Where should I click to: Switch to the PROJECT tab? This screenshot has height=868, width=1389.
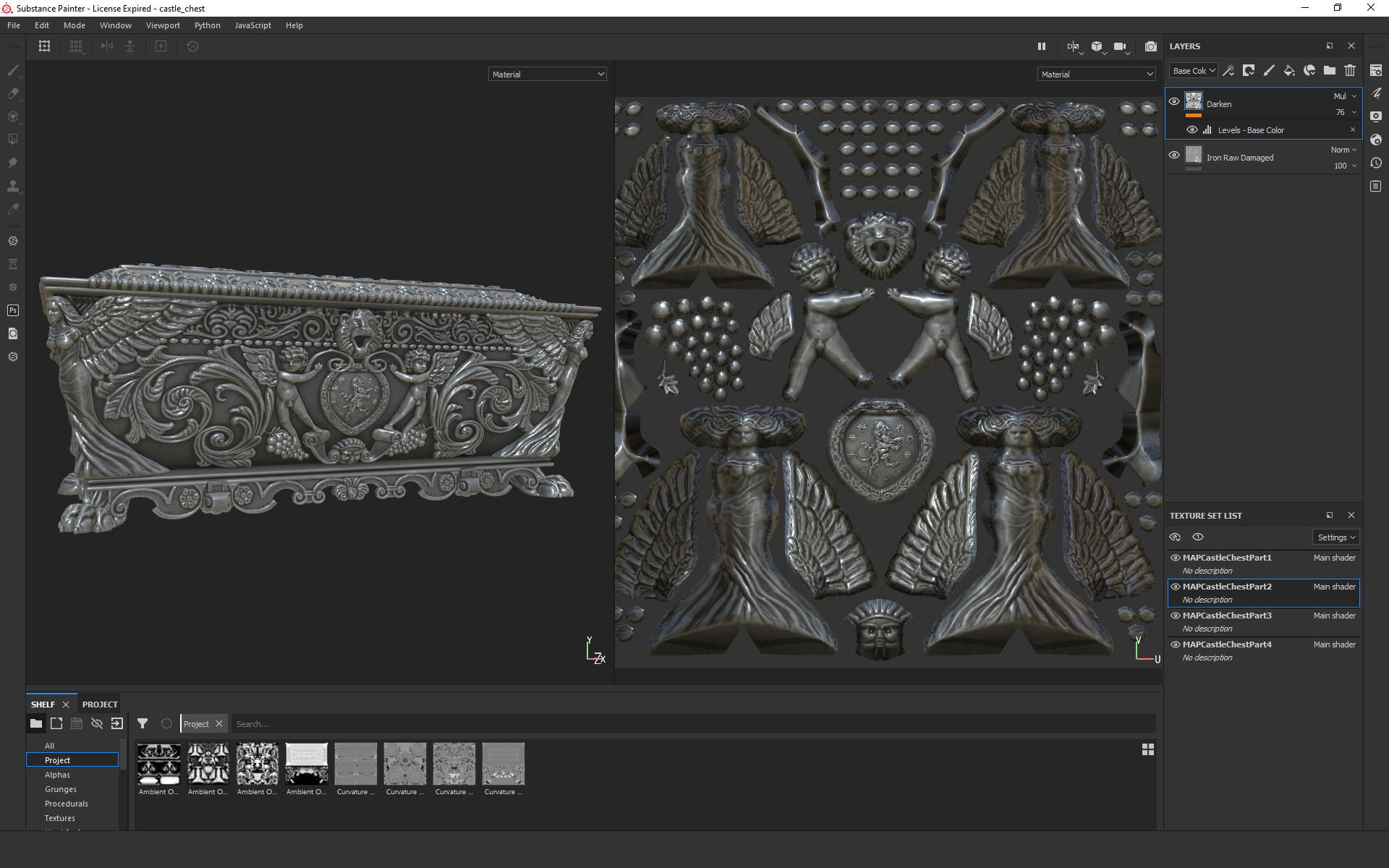click(x=100, y=705)
